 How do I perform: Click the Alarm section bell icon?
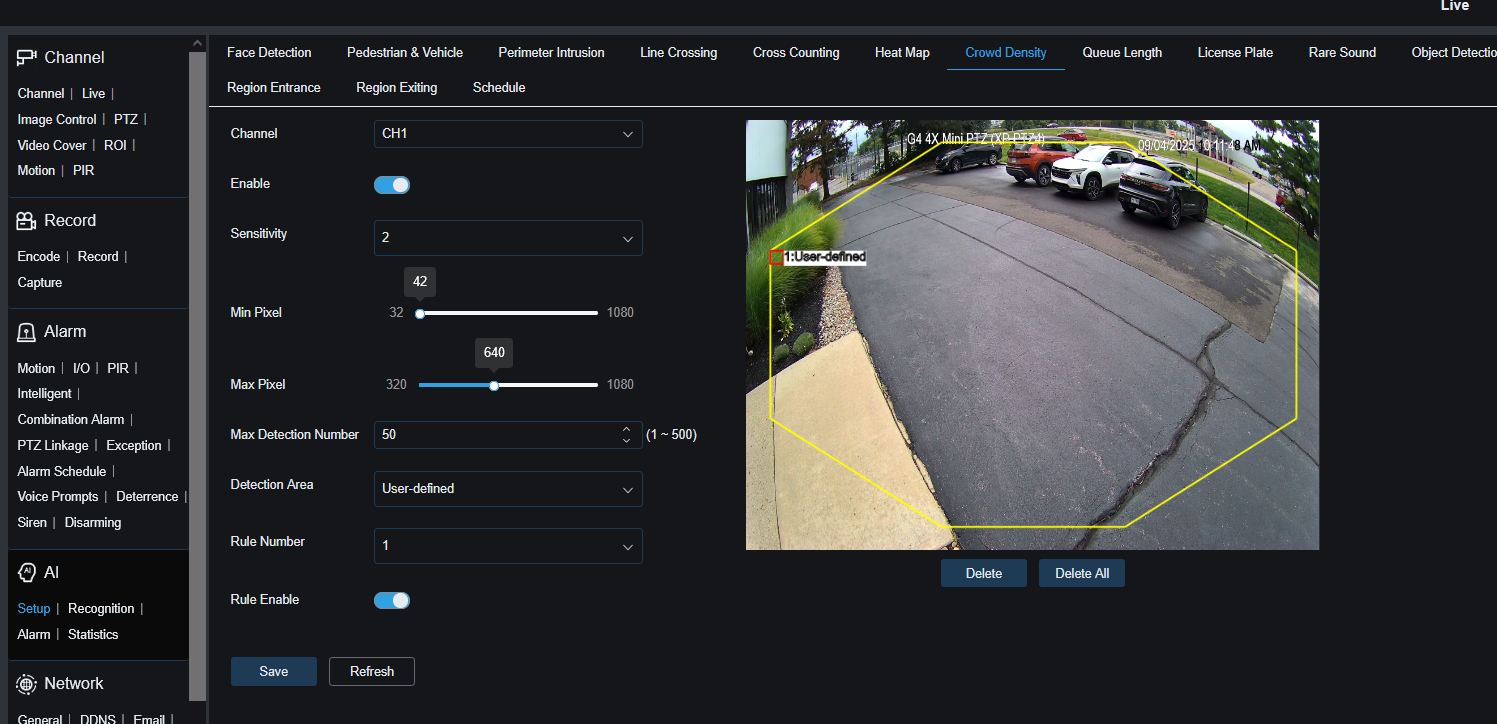click(x=27, y=332)
